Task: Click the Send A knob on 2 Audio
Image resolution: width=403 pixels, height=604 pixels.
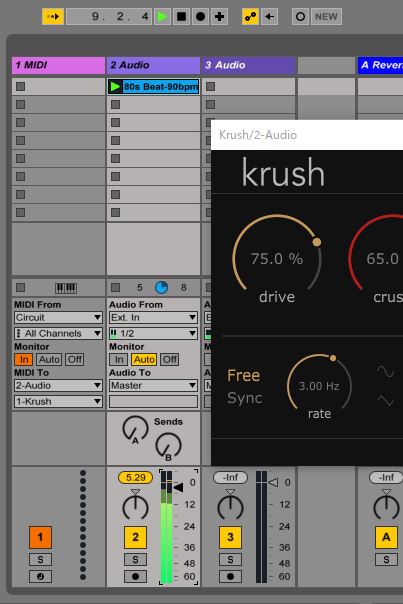Action: coord(135,428)
